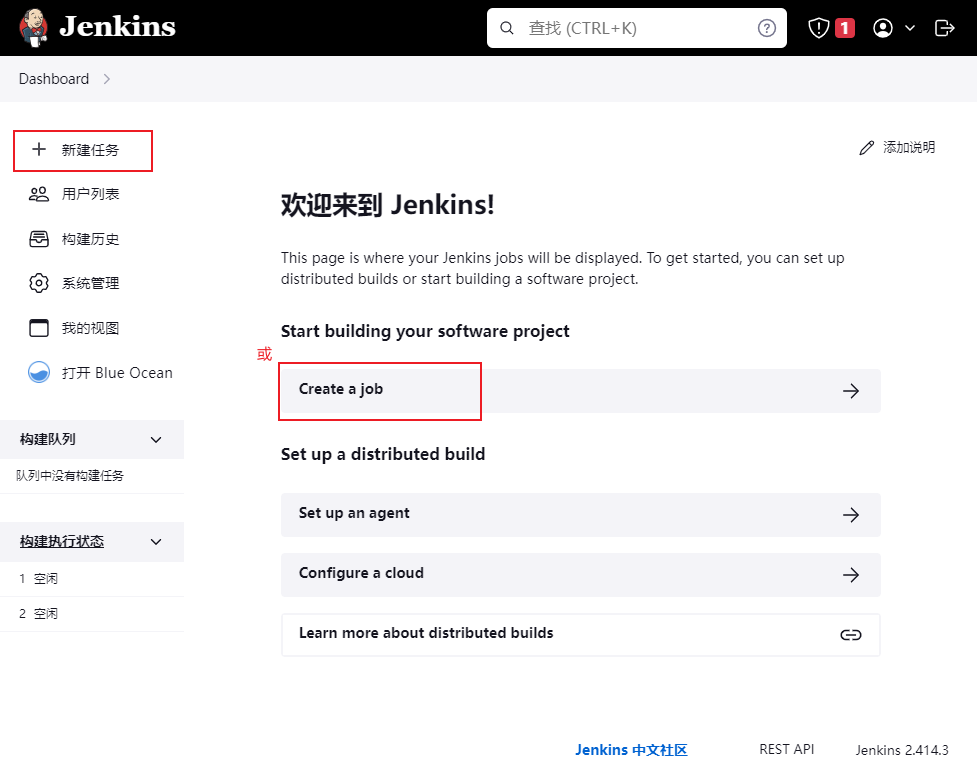
Task: Go to Dashboard breadcrumb
Action: (54, 79)
